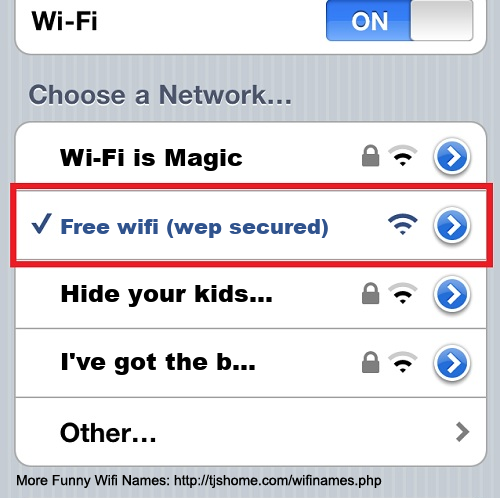The height and width of the screenshot is (498, 500).
Task: Click lock icon on Wi-Fi is Magic
Action: click(x=370, y=156)
